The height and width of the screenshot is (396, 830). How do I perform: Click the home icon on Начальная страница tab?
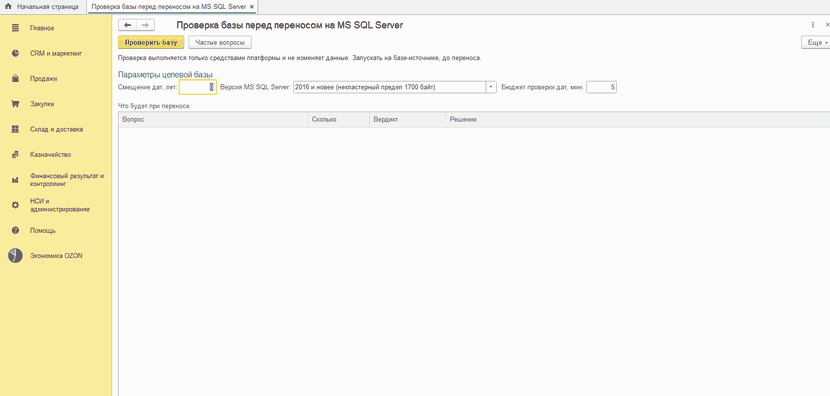[x=8, y=7]
